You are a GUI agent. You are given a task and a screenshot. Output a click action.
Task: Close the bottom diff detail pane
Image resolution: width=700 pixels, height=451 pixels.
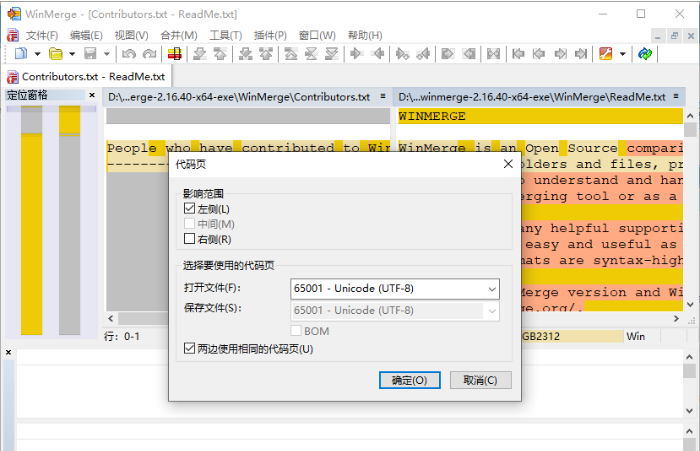8,352
